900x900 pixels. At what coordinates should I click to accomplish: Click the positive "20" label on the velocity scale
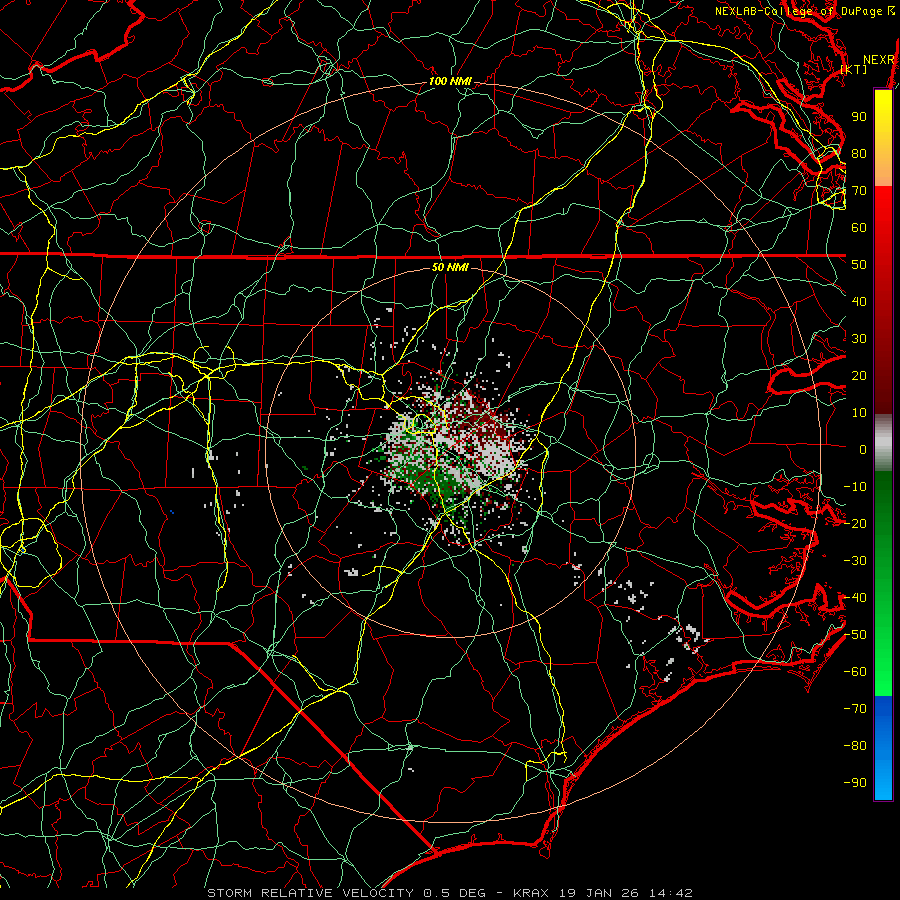pos(859,375)
